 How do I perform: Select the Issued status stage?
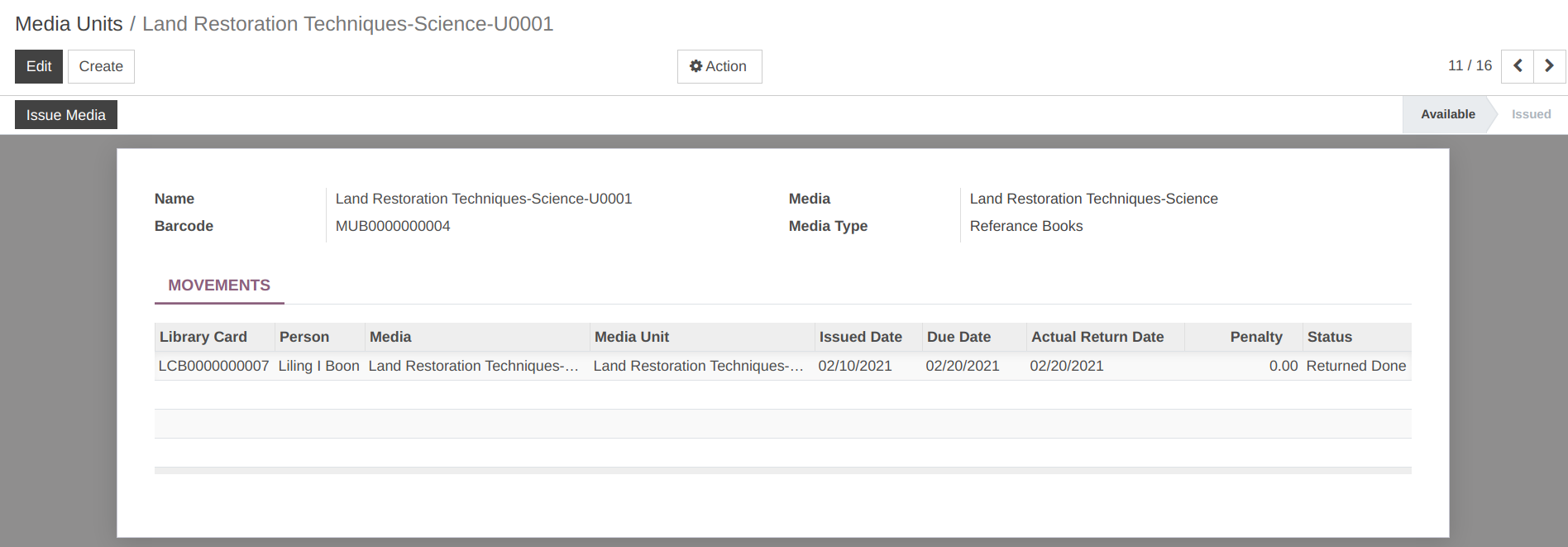point(1531,114)
